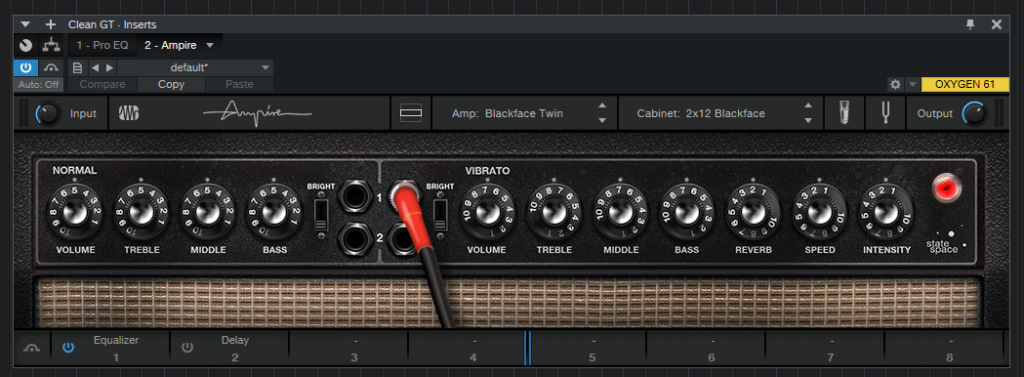
Task: Open the tuner fork icon
Action: (886, 114)
